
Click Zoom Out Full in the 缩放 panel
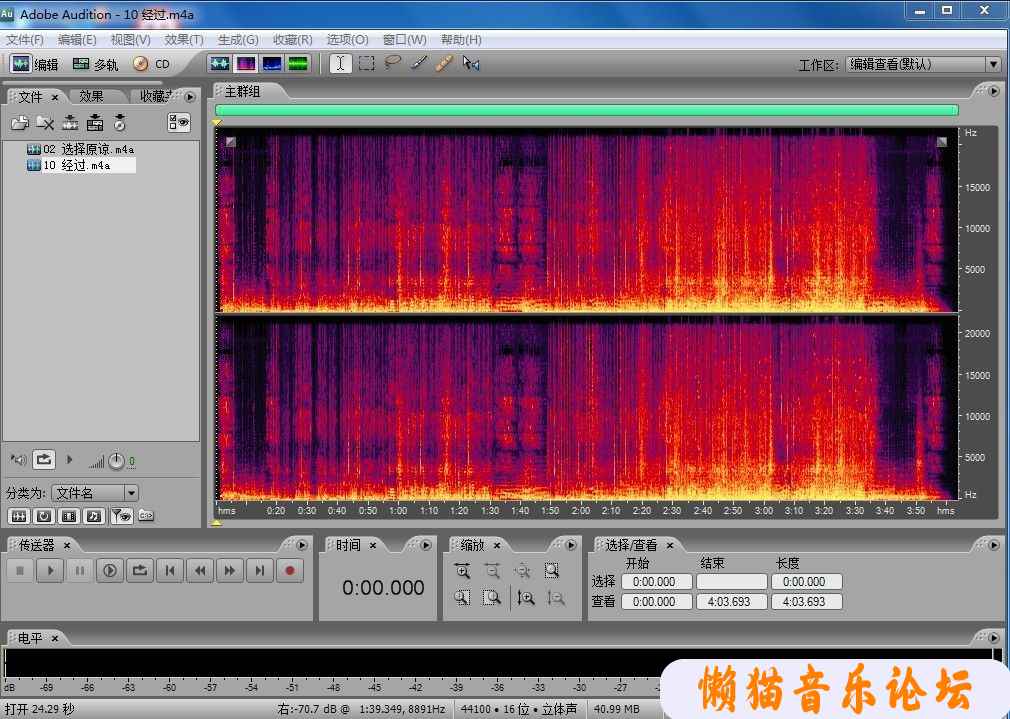tap(522, 571)
